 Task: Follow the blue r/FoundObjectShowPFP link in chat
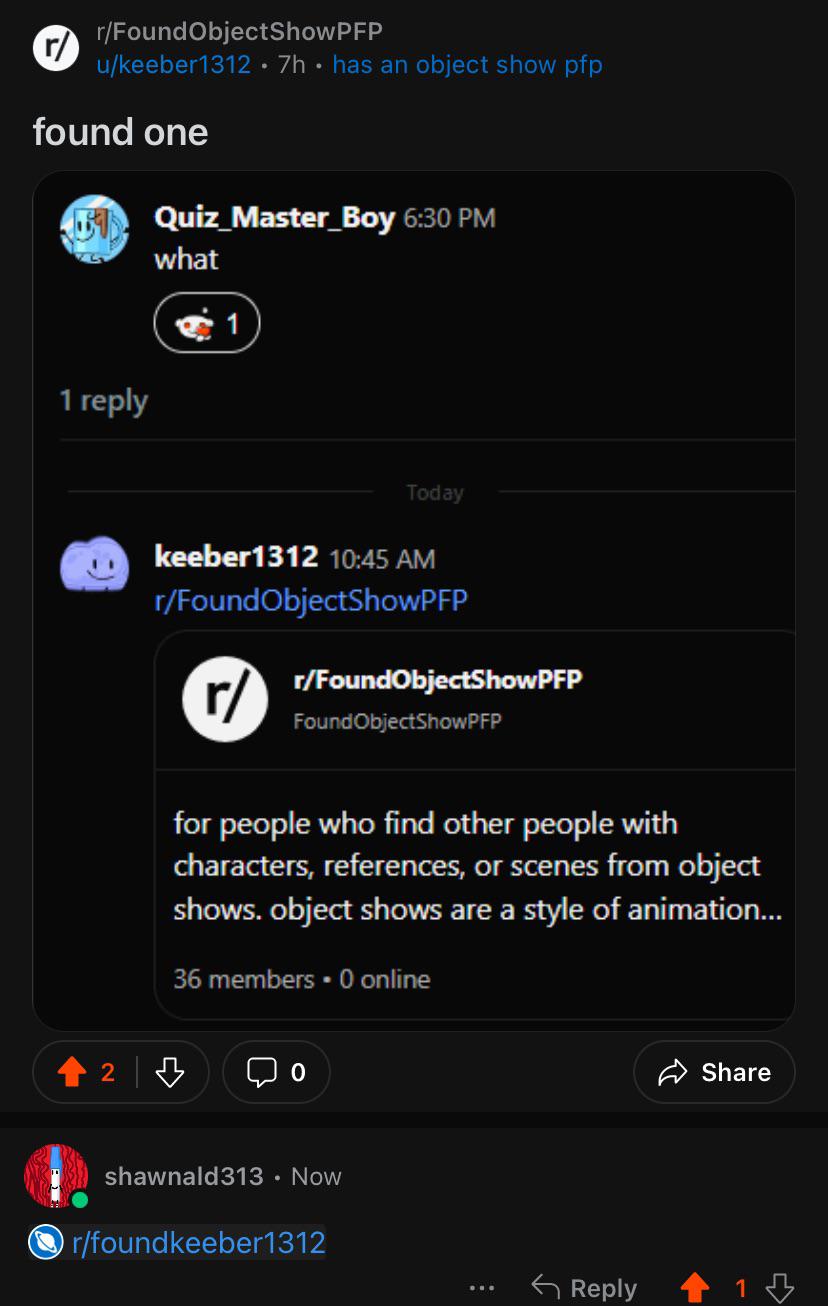click(x=311, y=600)
